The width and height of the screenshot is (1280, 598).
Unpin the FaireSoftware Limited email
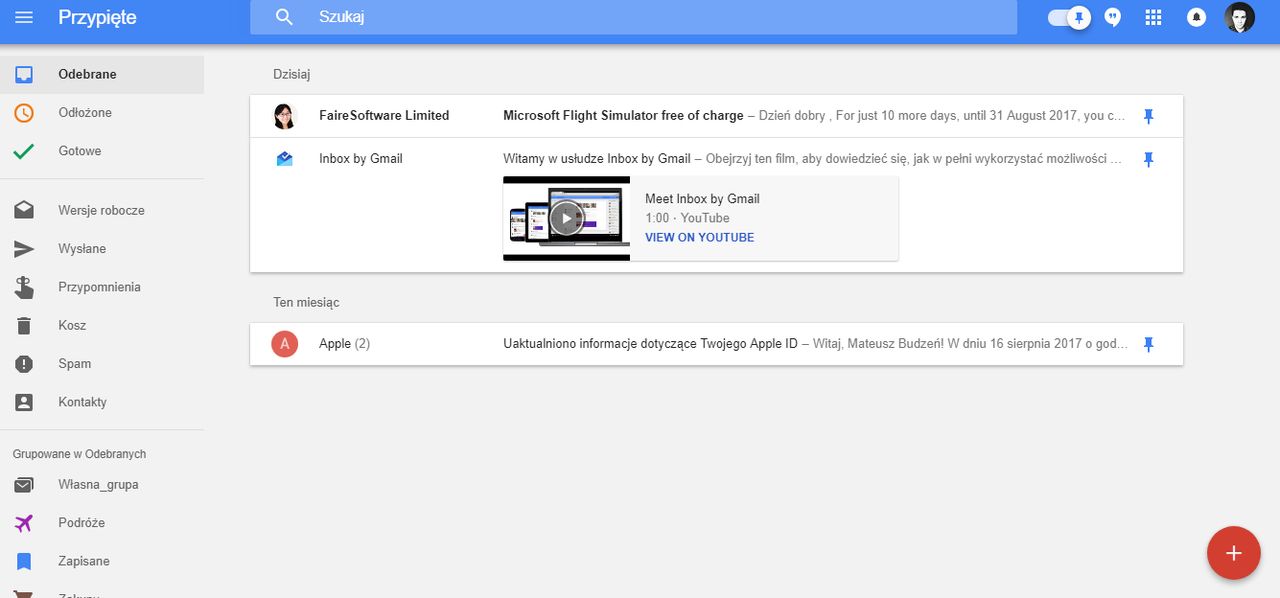(1148, 116)
